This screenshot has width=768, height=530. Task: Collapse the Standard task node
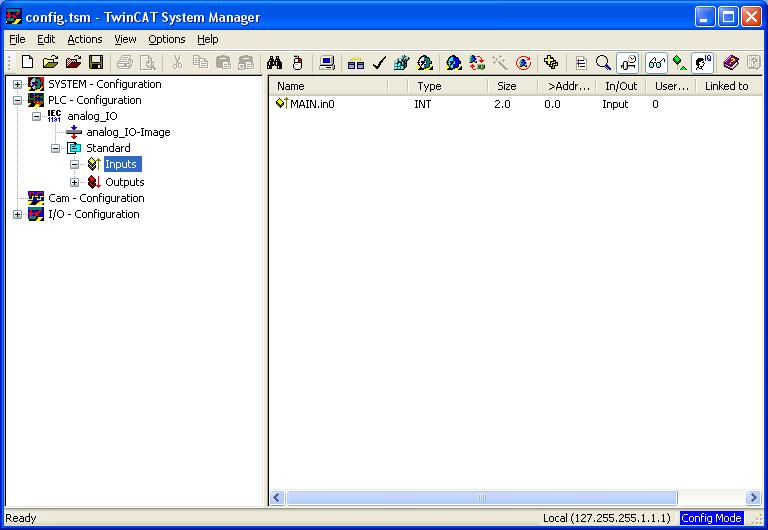coord(56,148)
